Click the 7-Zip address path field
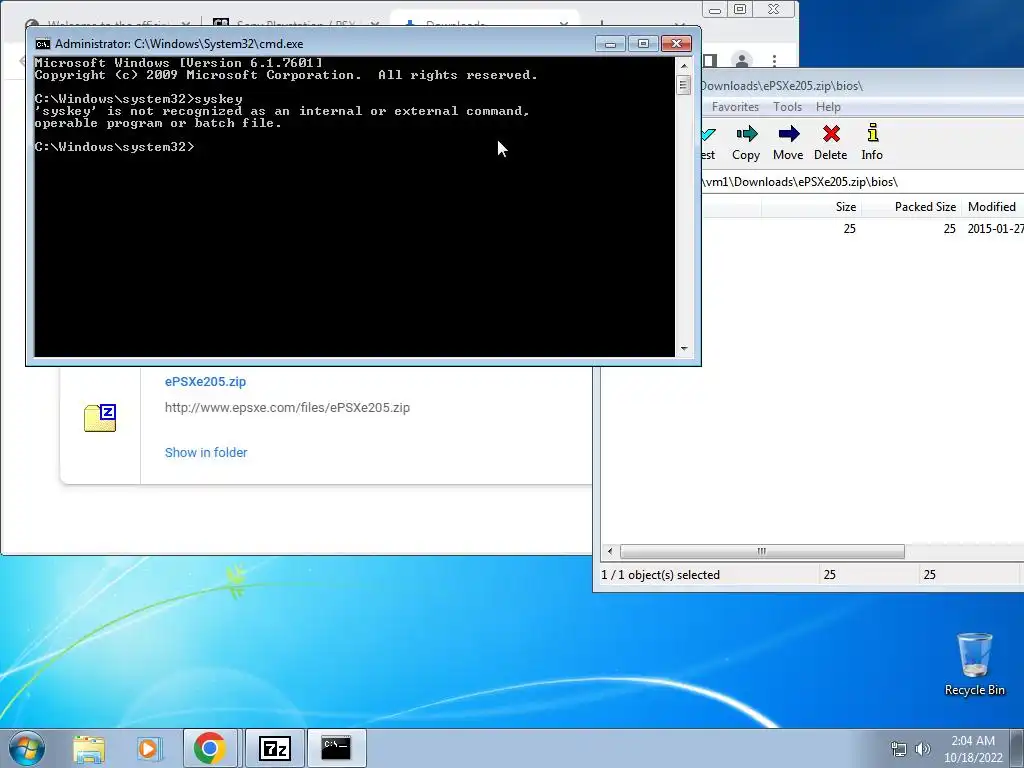Viewport: 1024px width, 768px height. (x=862, y=182)
